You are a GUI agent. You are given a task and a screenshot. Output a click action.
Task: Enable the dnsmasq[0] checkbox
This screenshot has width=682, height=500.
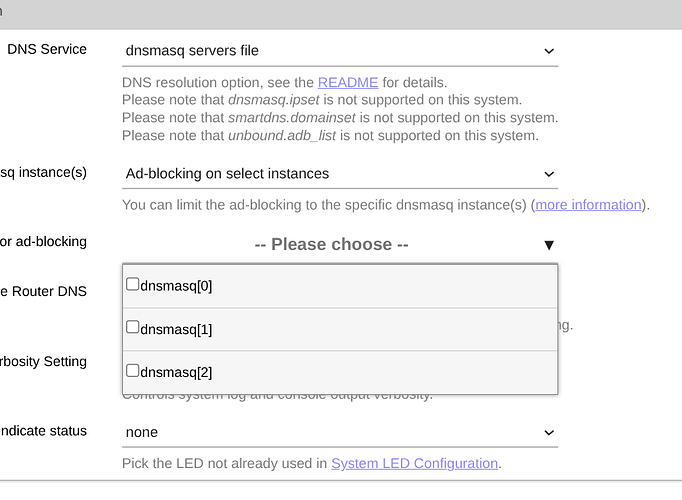133,285
